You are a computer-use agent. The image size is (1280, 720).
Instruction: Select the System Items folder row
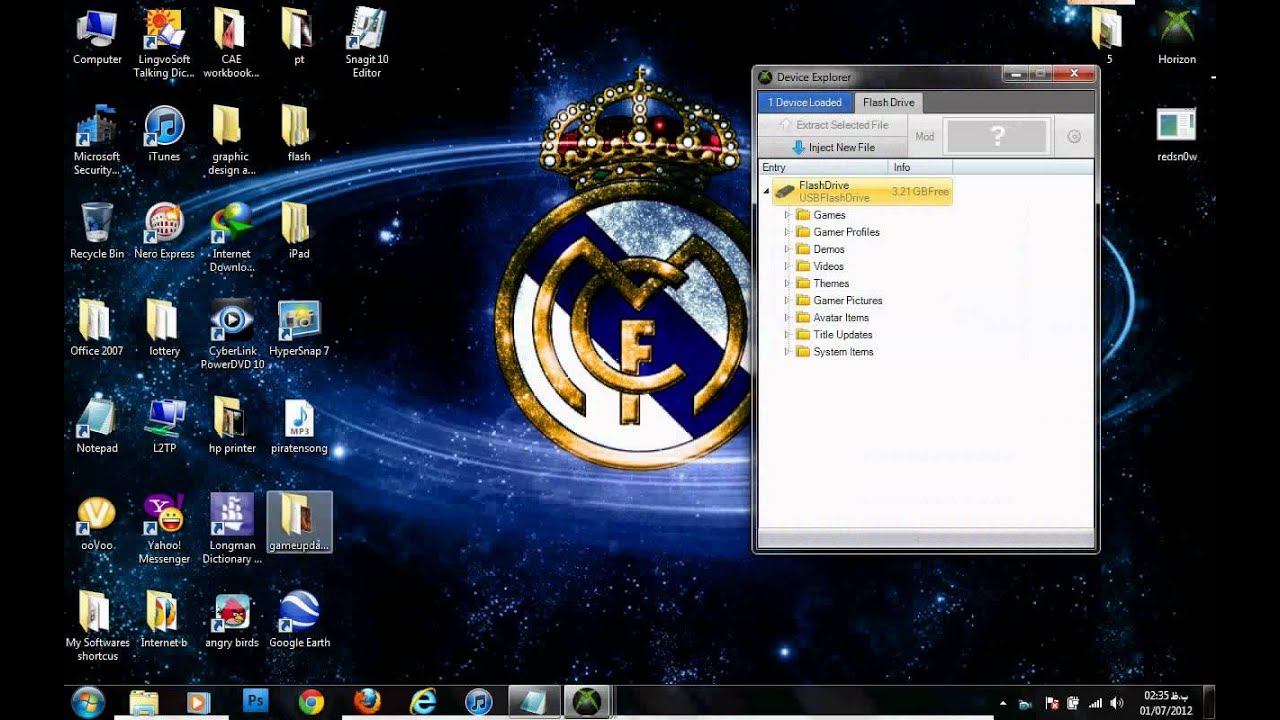coord(835,352)
